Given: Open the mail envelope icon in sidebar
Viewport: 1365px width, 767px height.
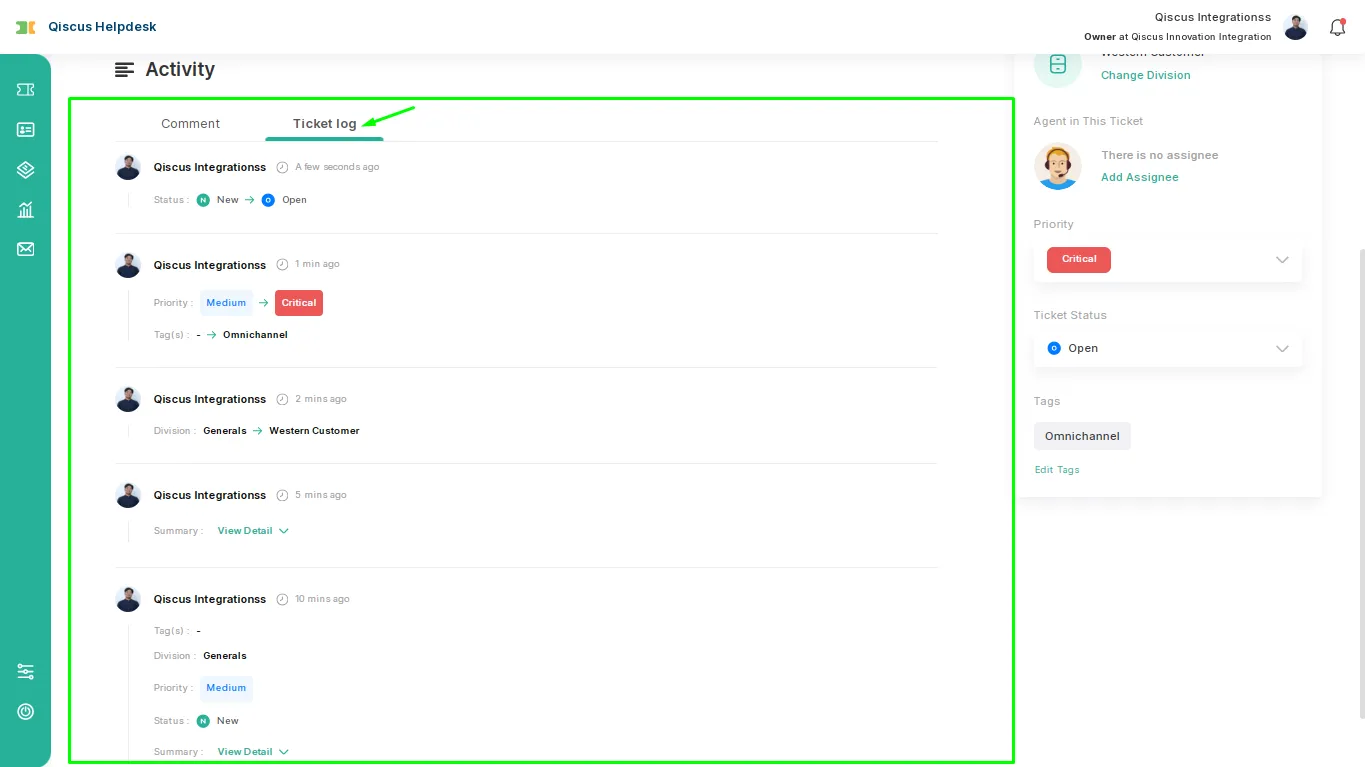Looking at the screenshot, I should tap(26, 249).
